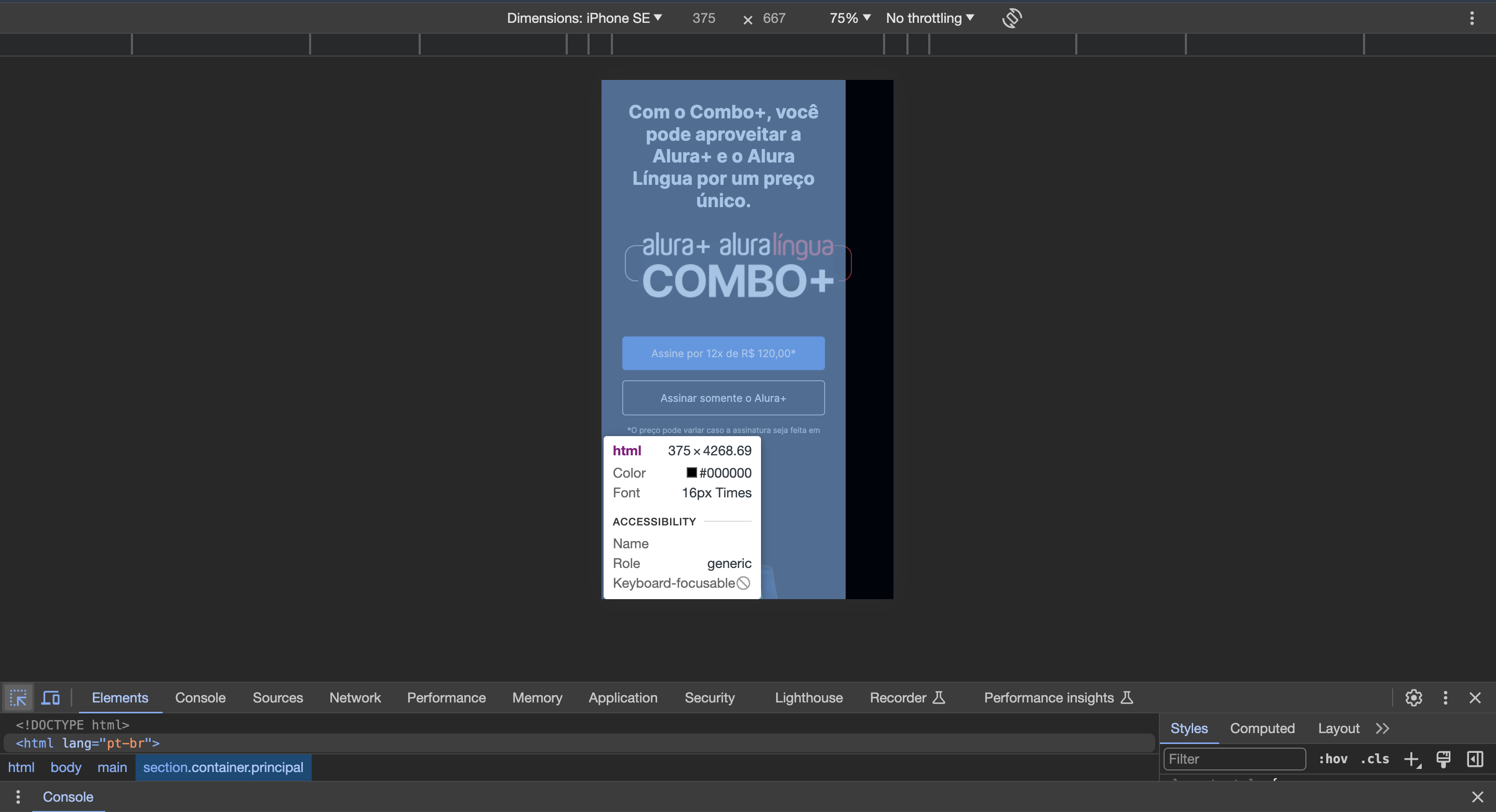The image size is (1496, 812).
Task: Open the Network tab
Action: 355,698
